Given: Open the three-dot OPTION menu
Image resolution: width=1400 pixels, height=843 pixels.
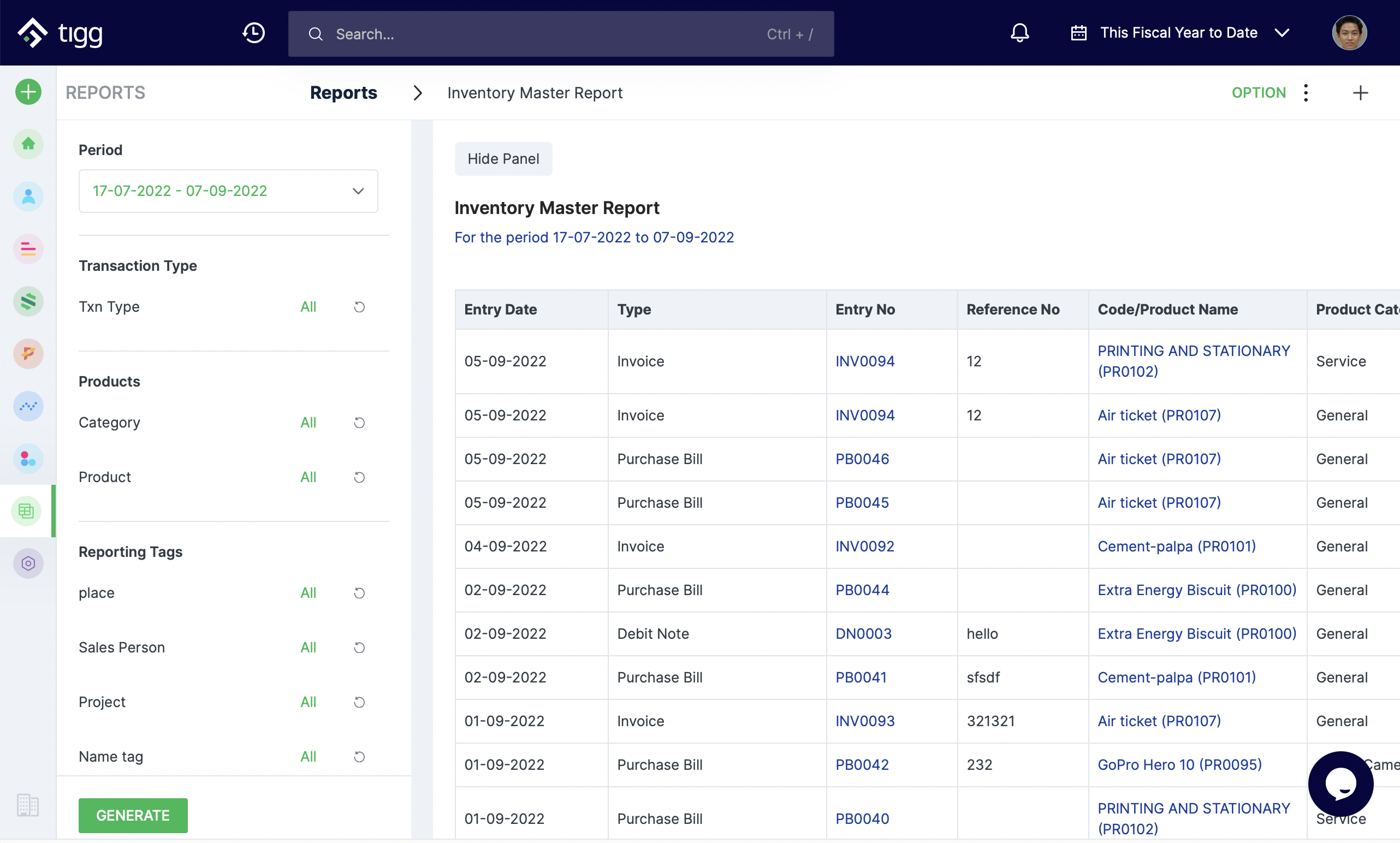Looking at the screenshot, I should tap(1306, 93).
